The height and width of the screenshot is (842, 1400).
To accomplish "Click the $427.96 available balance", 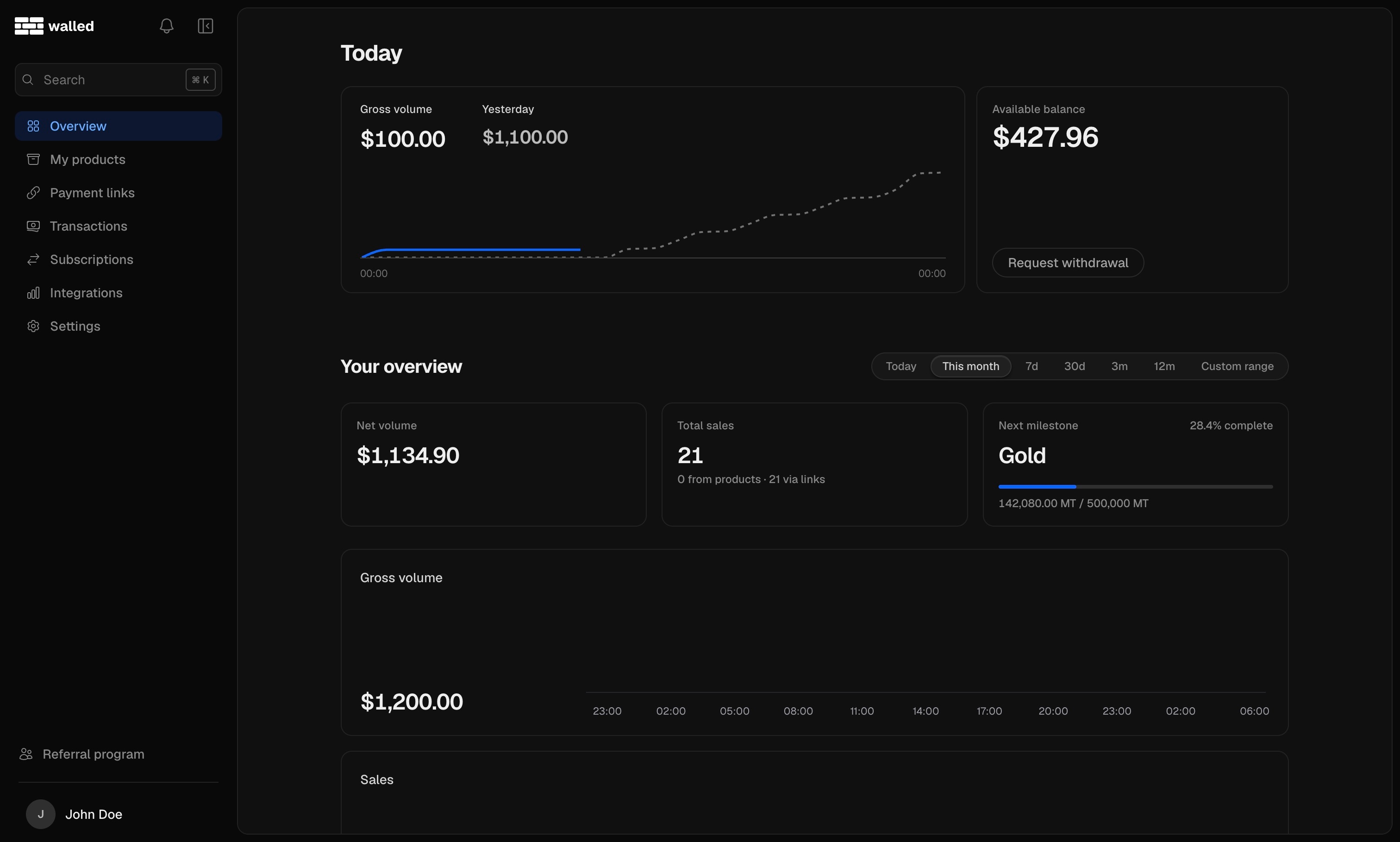I will pyautogui.click(x=1046, y=137).
